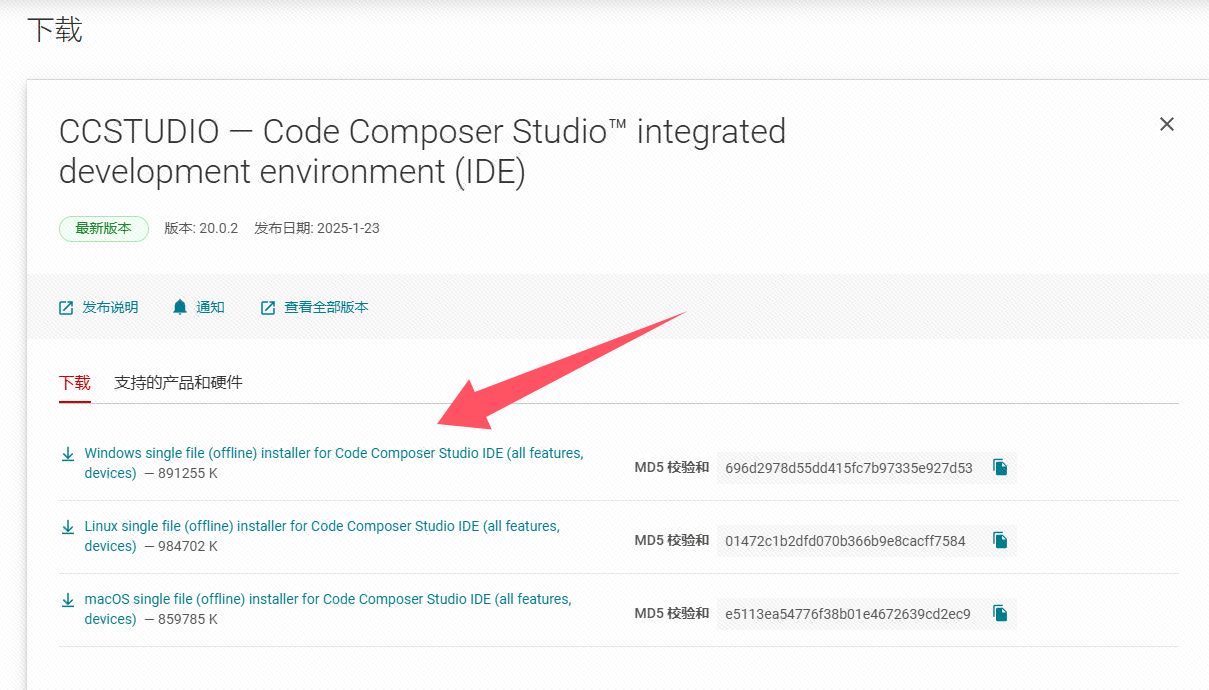This screenshot has height=690, width=1209.
Task: Download the Windows single file offline installer
Action: pyautogui.click(x=334, y=463)
